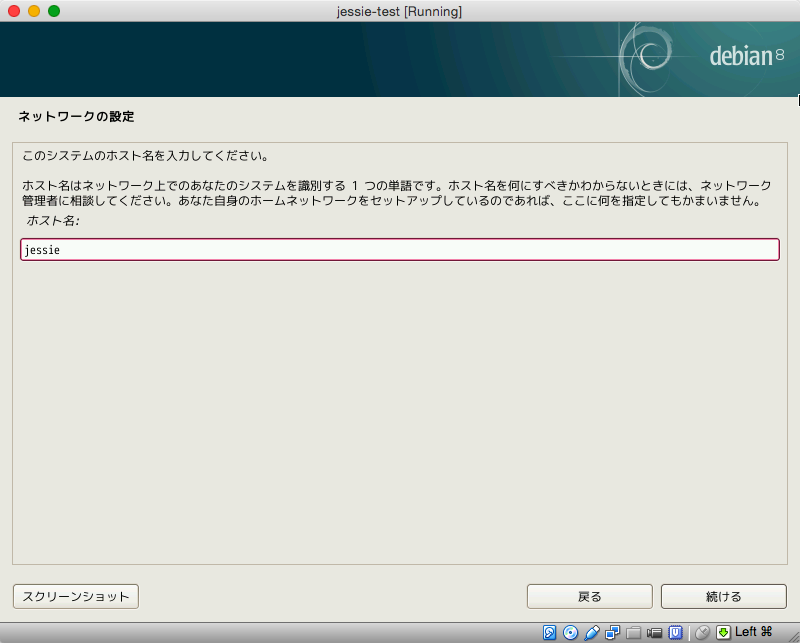
Task: Click the green arrow keyboard capture icon
Action: point(723,632)
